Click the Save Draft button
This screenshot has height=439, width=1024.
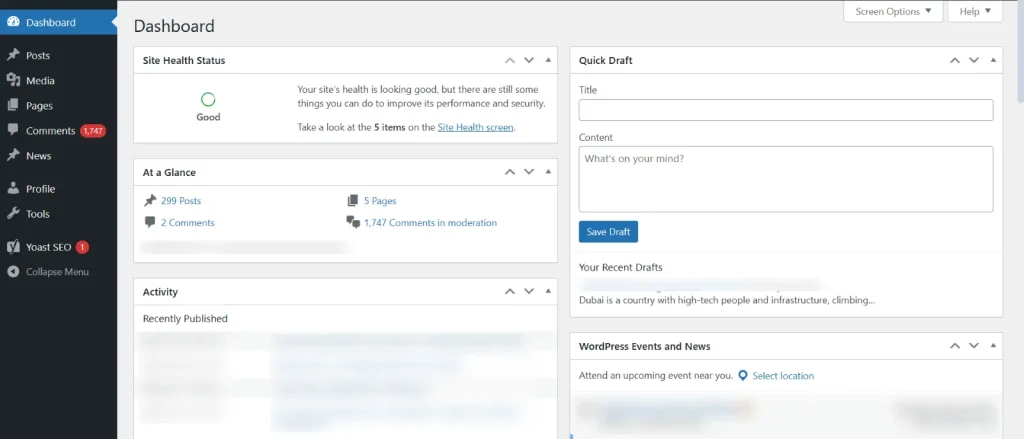[x=608, y=232]
